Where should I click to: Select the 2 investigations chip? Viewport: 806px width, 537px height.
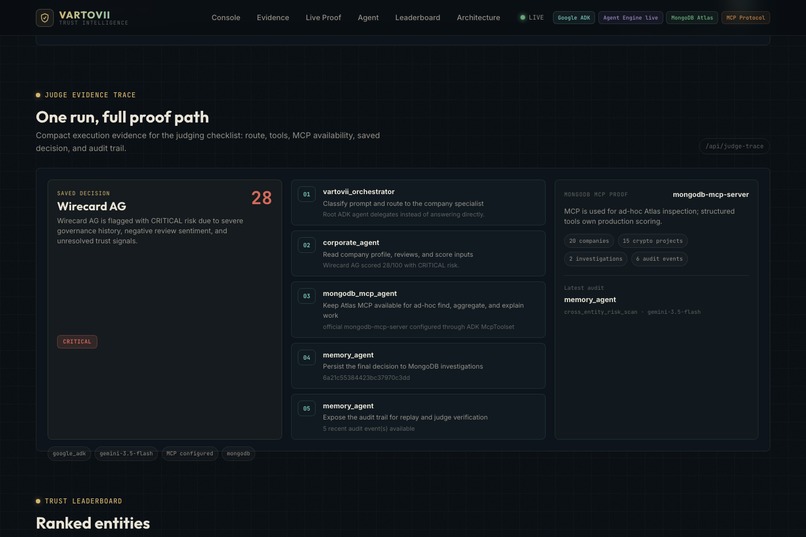pyautogui.click(x=595, y=258)
